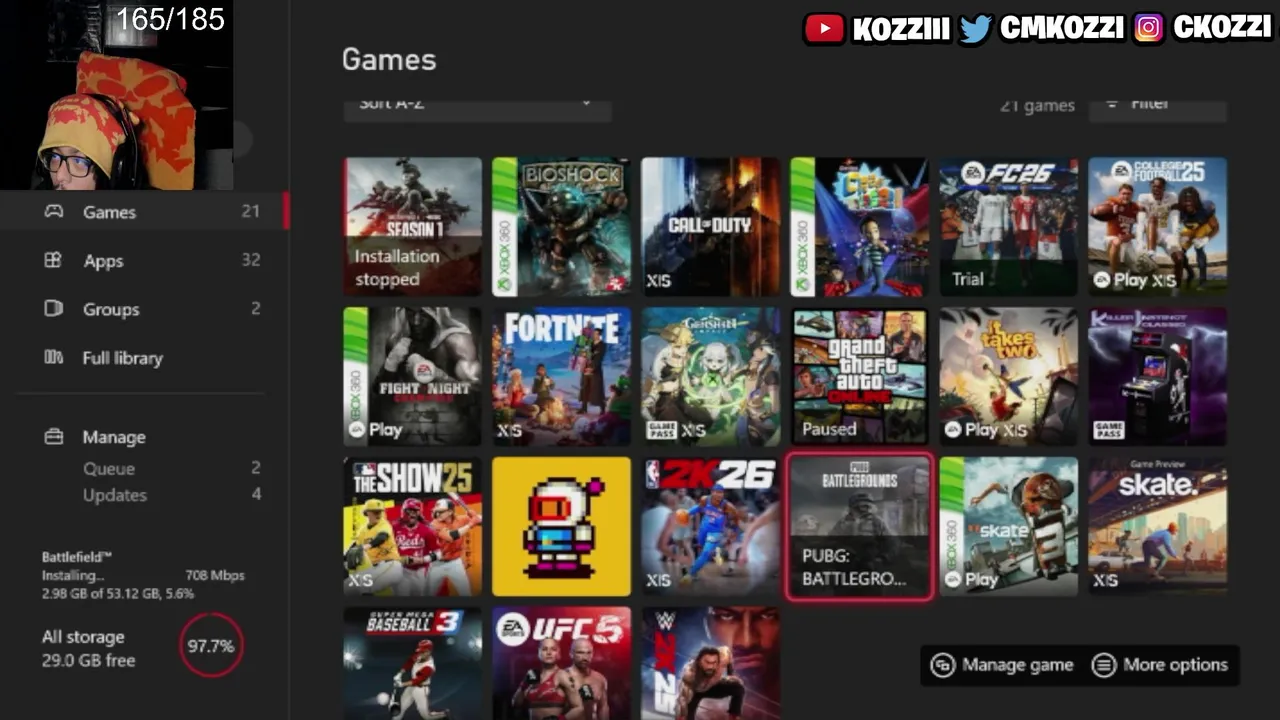Viewport: 1280px width, 720px height.
Task: Open the Updates submenu item
Action: (114, 495)
